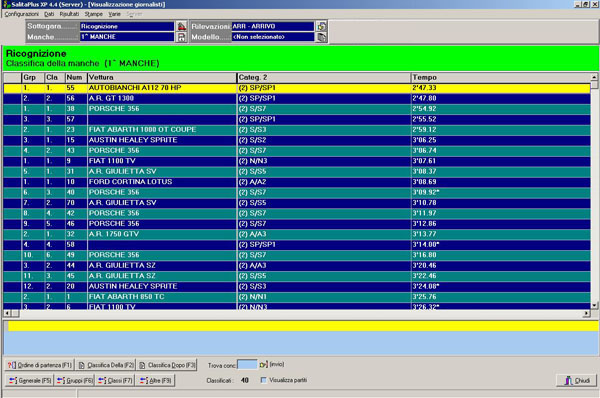Select the FIAT 1100 TV number 9 row
600x398 pixels.
297,161
